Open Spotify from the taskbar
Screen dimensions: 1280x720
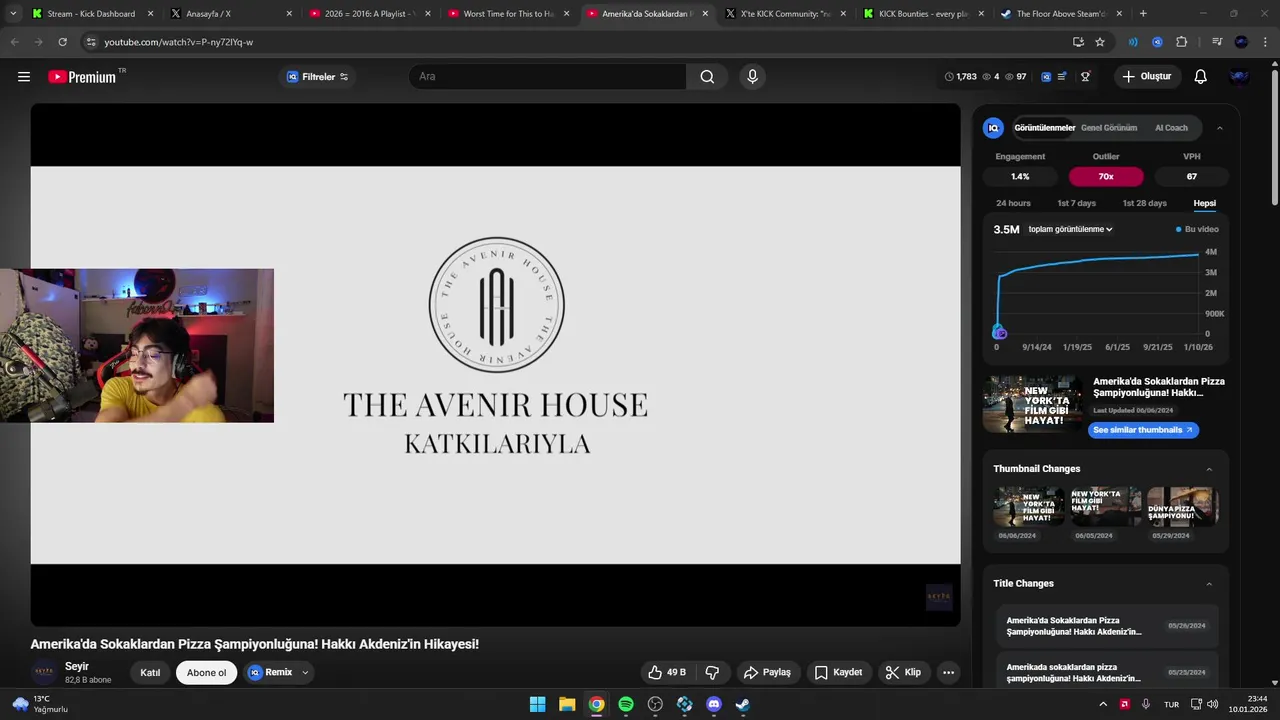tap(626, 704)
